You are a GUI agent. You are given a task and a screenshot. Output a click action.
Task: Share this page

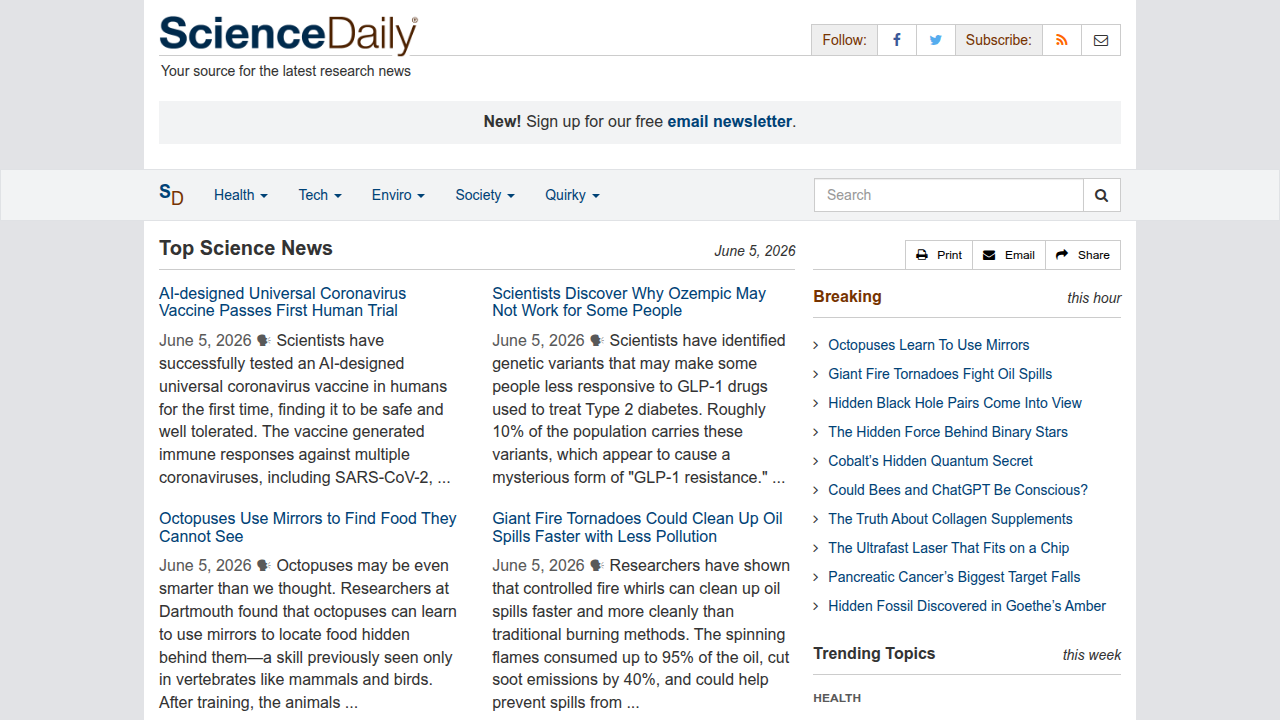click(1083, 255)
